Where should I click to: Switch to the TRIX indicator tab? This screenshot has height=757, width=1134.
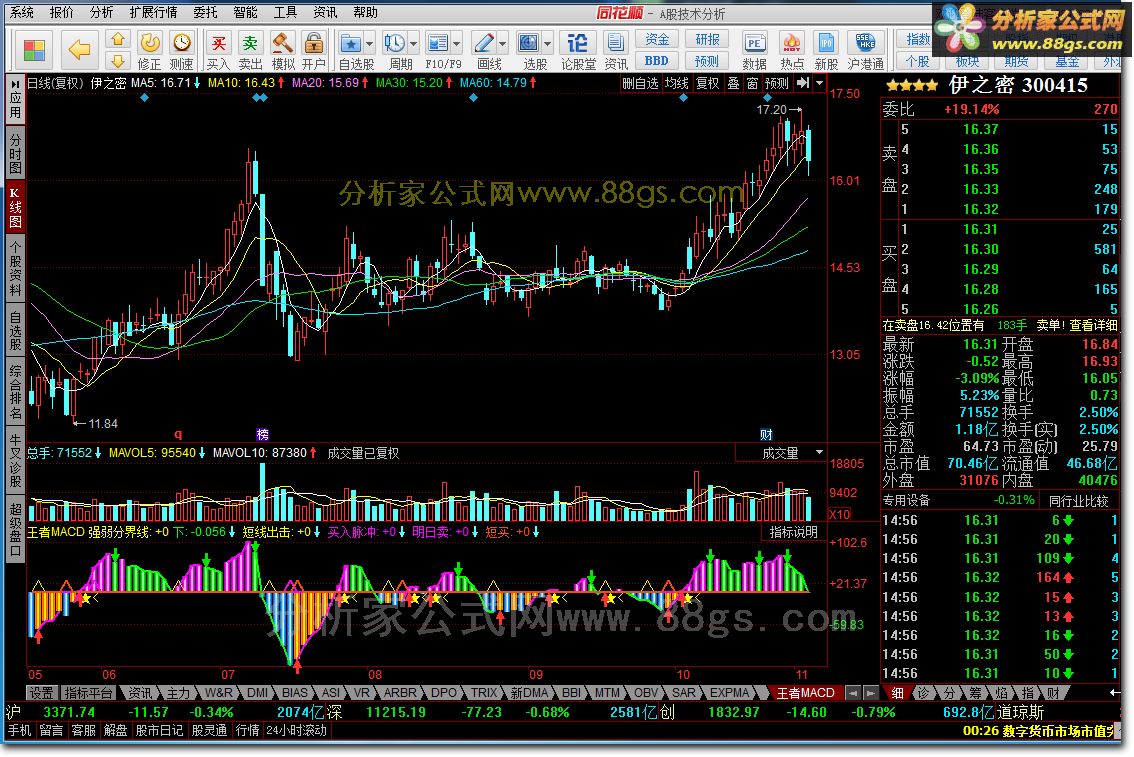(x=484, y=693)
